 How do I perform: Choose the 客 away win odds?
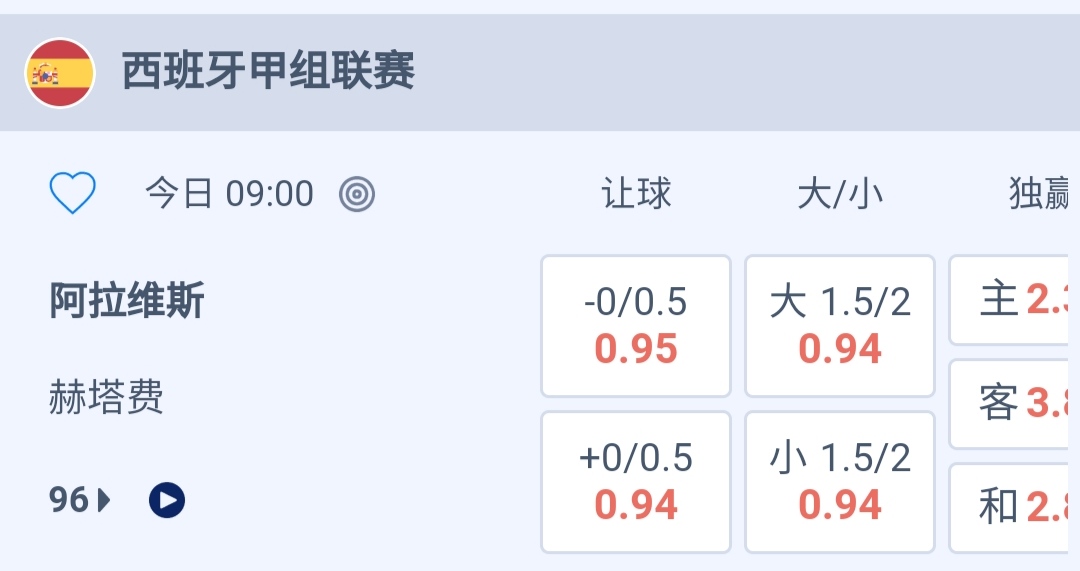[x=1013, y=404]
